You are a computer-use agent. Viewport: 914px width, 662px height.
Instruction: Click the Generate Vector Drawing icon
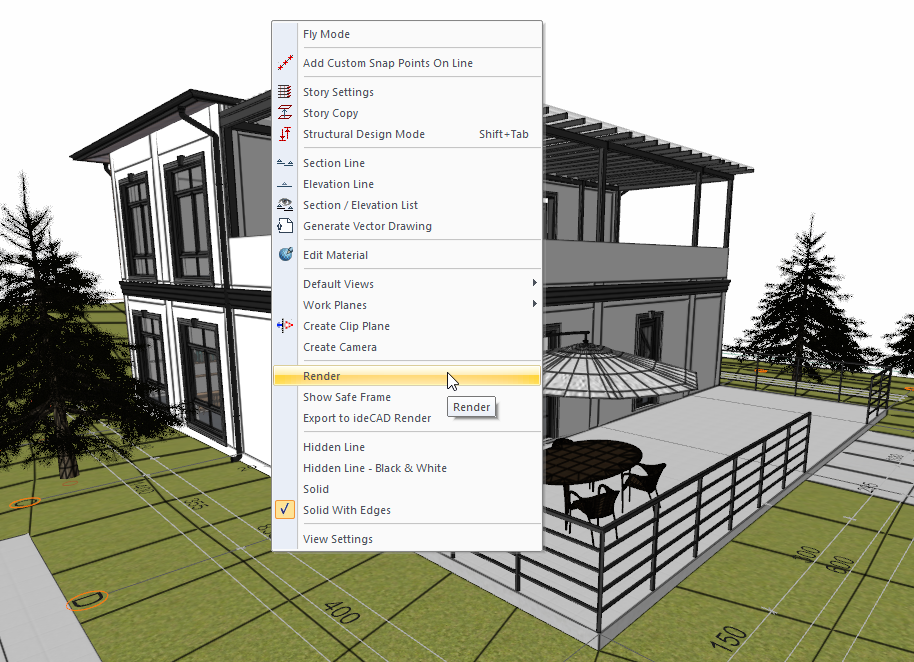point(285,225)
